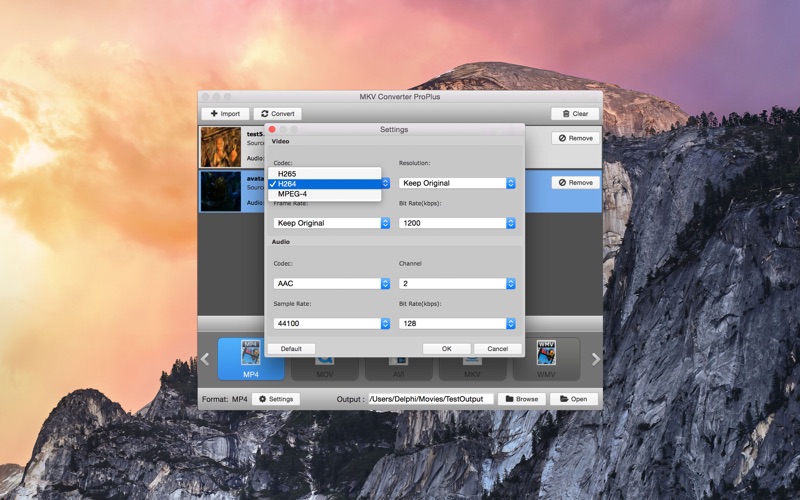Show previous formats with left arrow
This screenshot has width=800, height=500.
(205, 360)
